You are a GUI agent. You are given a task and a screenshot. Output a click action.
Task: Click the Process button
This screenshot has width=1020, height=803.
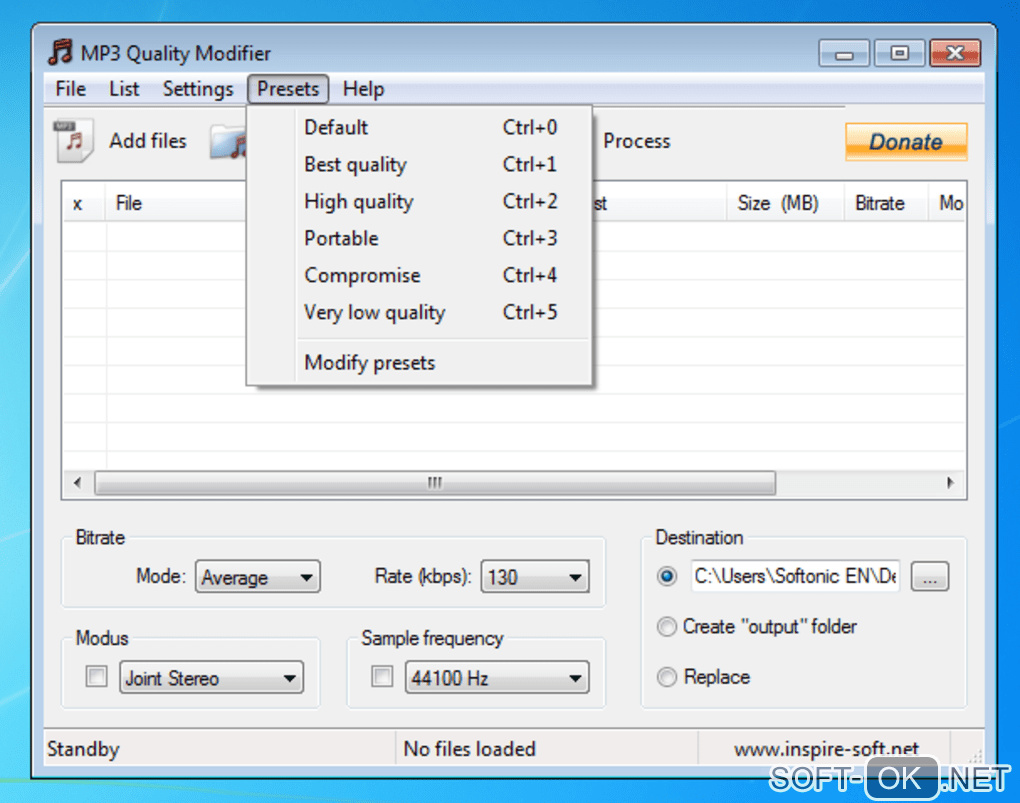(636, 141)
